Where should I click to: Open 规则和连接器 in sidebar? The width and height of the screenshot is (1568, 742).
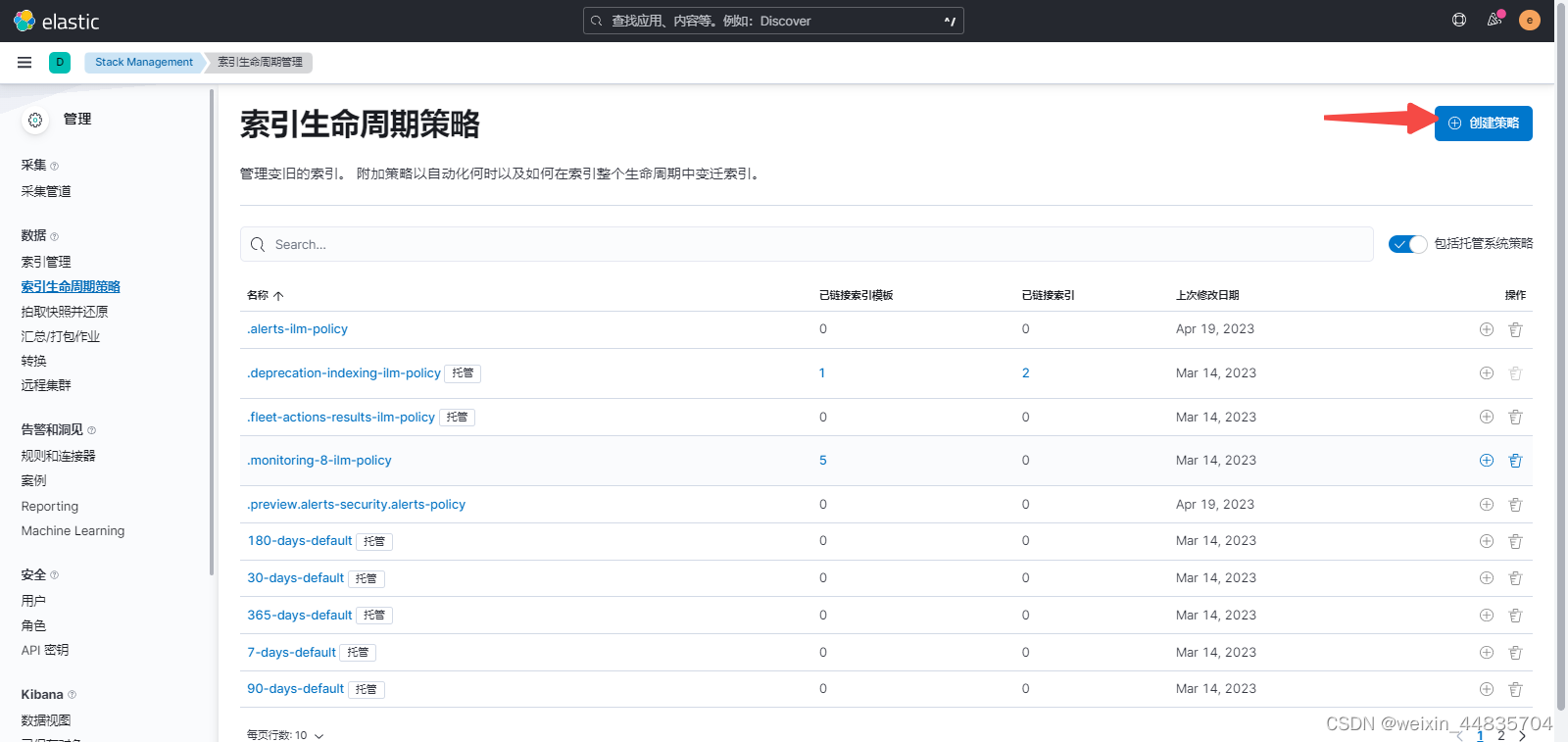59,456
